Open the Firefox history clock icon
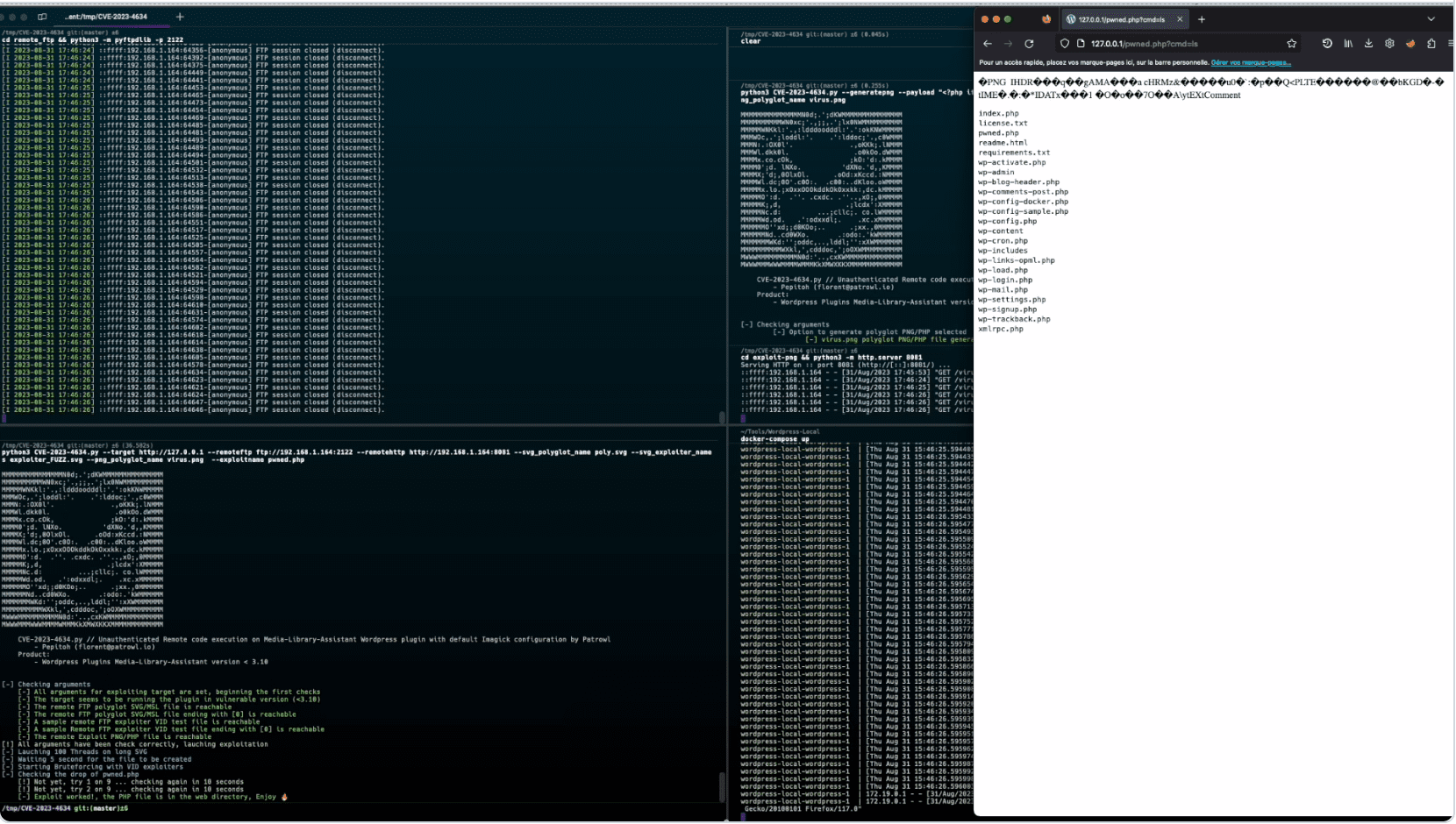Image resolution: width=1456 pixels, height=824 pixels. (x=1327, y=43)
